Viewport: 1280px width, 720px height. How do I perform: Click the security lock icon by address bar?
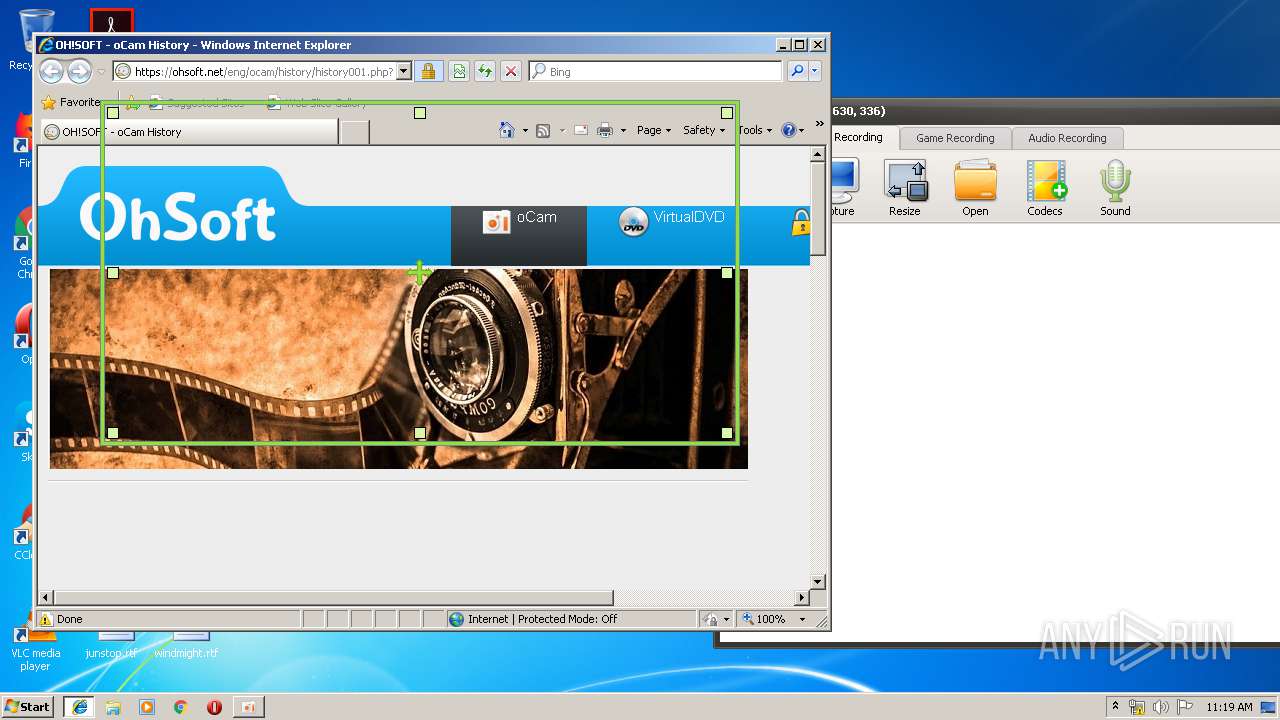428,71
